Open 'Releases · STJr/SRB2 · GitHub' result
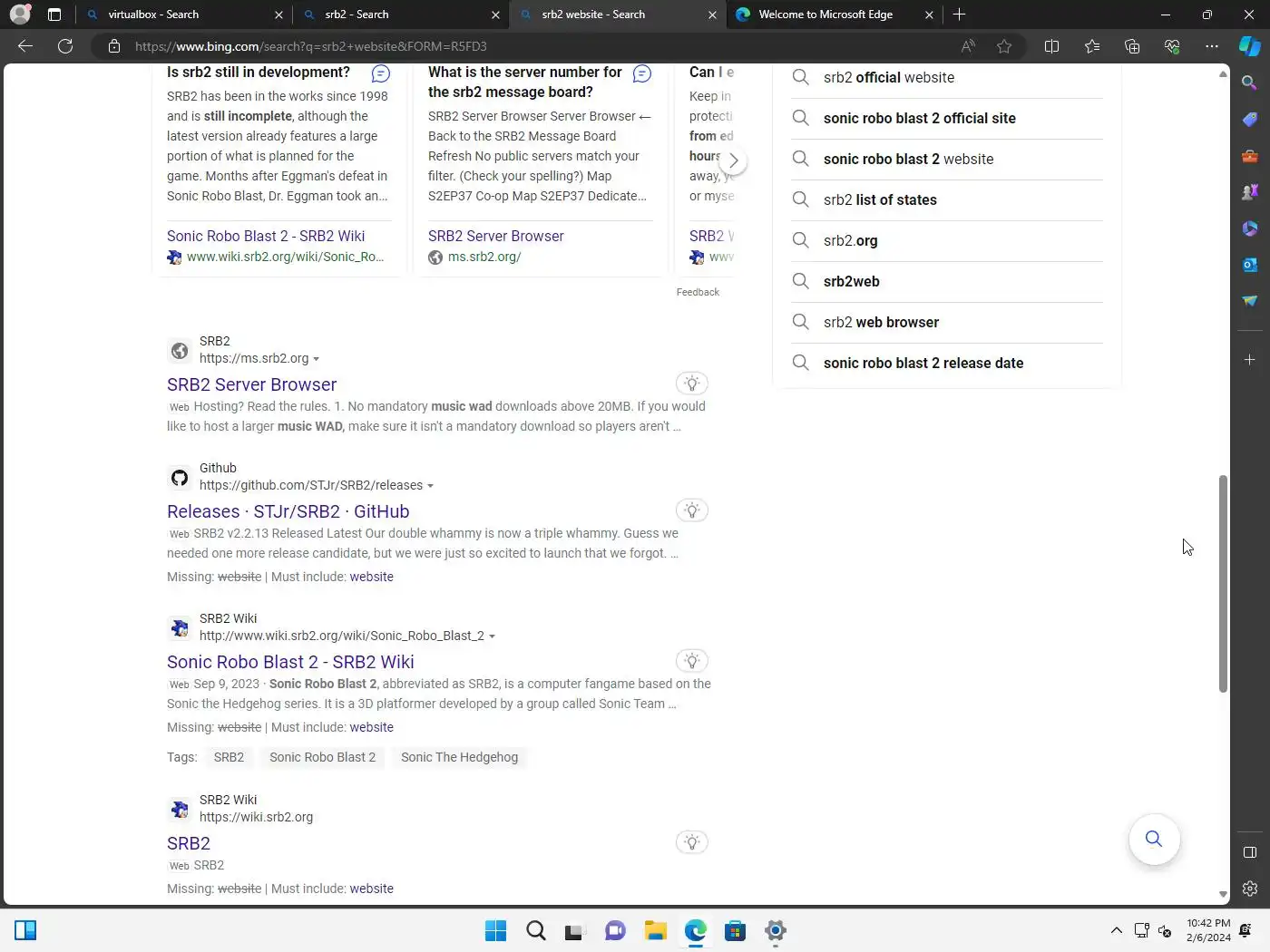The height and width of the screenshot is (952, 1270). 288,511
